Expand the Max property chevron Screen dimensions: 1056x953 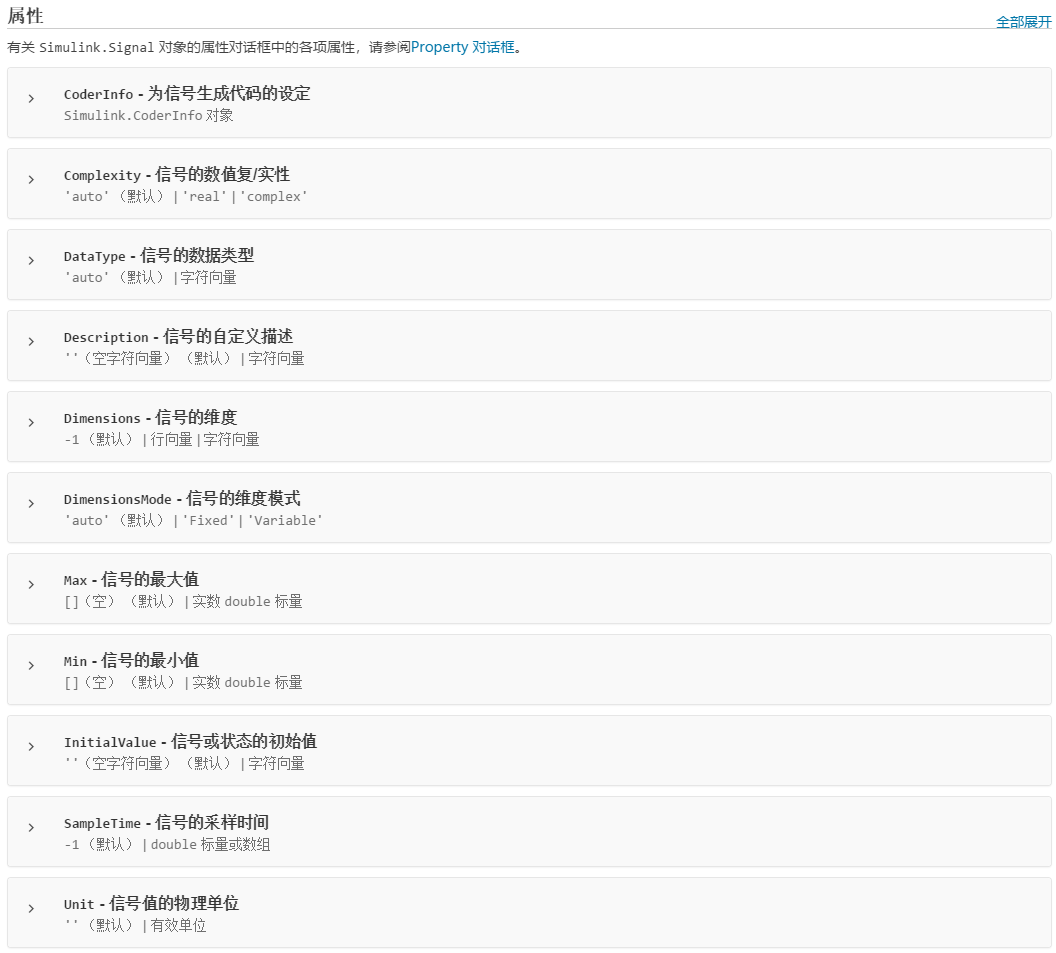coord(31,584)
